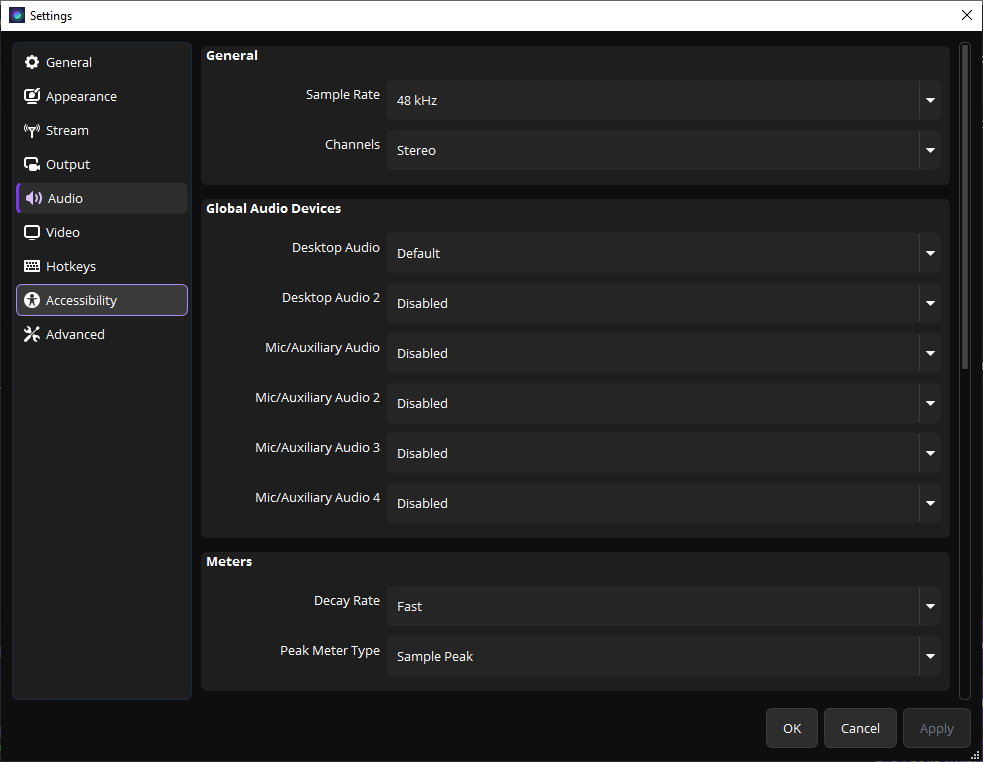Click the Appearance icon in sidebar
This screenshot has height=762, width=983.
[x=32, y=96]
